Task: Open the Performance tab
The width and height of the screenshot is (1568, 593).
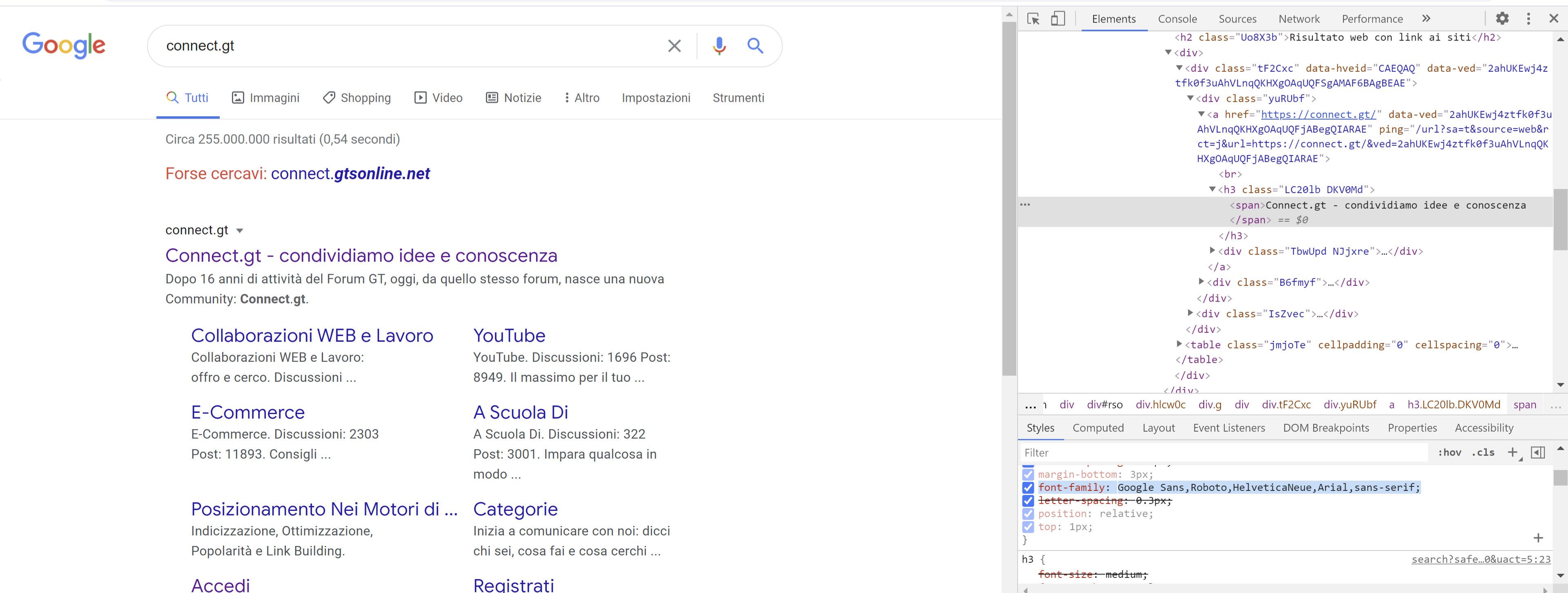Action: click(1372, 19)
